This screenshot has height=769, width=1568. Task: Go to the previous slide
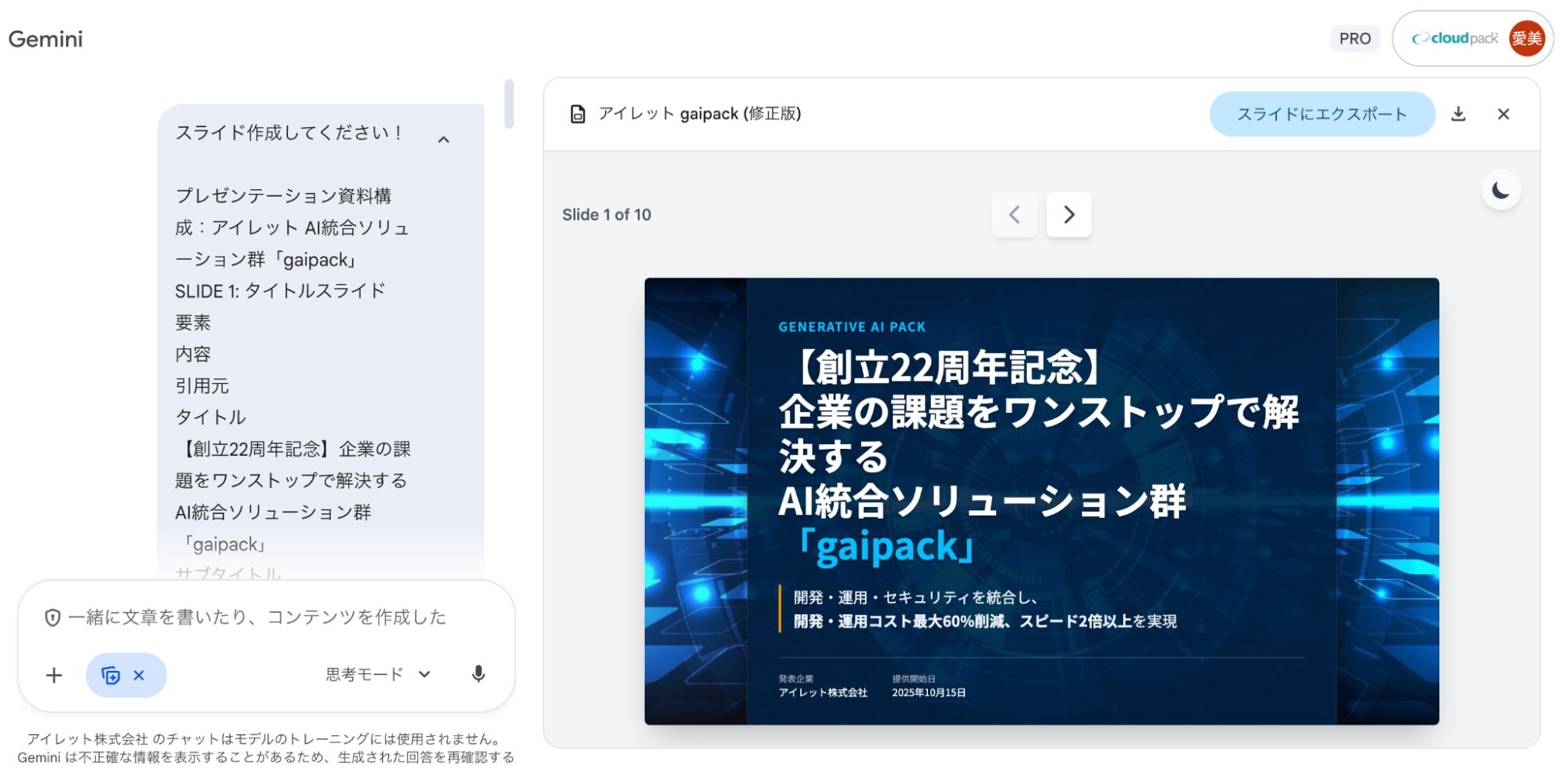[1014, 214]
